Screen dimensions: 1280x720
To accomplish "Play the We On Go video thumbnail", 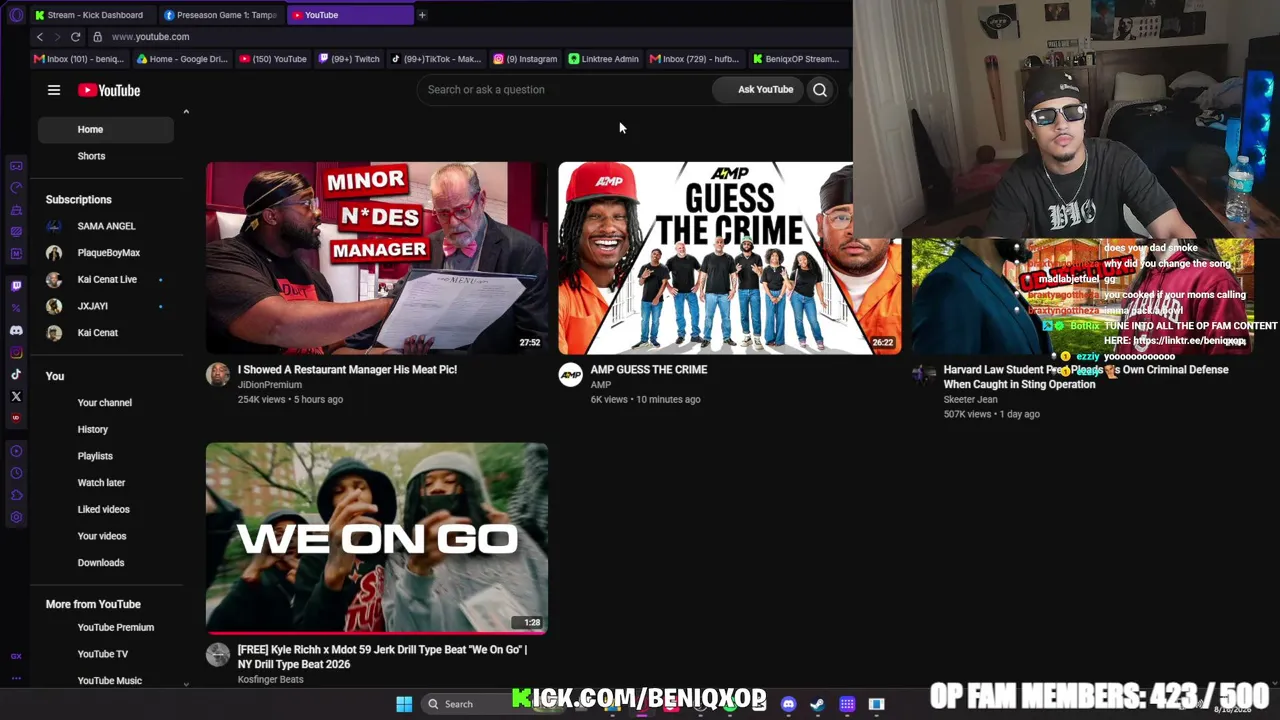I will tap(377, 538).
